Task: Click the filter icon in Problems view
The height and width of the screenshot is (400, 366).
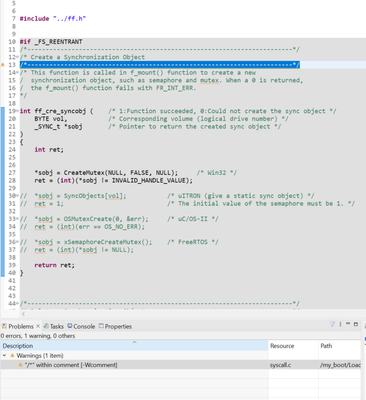Action: 332,324
